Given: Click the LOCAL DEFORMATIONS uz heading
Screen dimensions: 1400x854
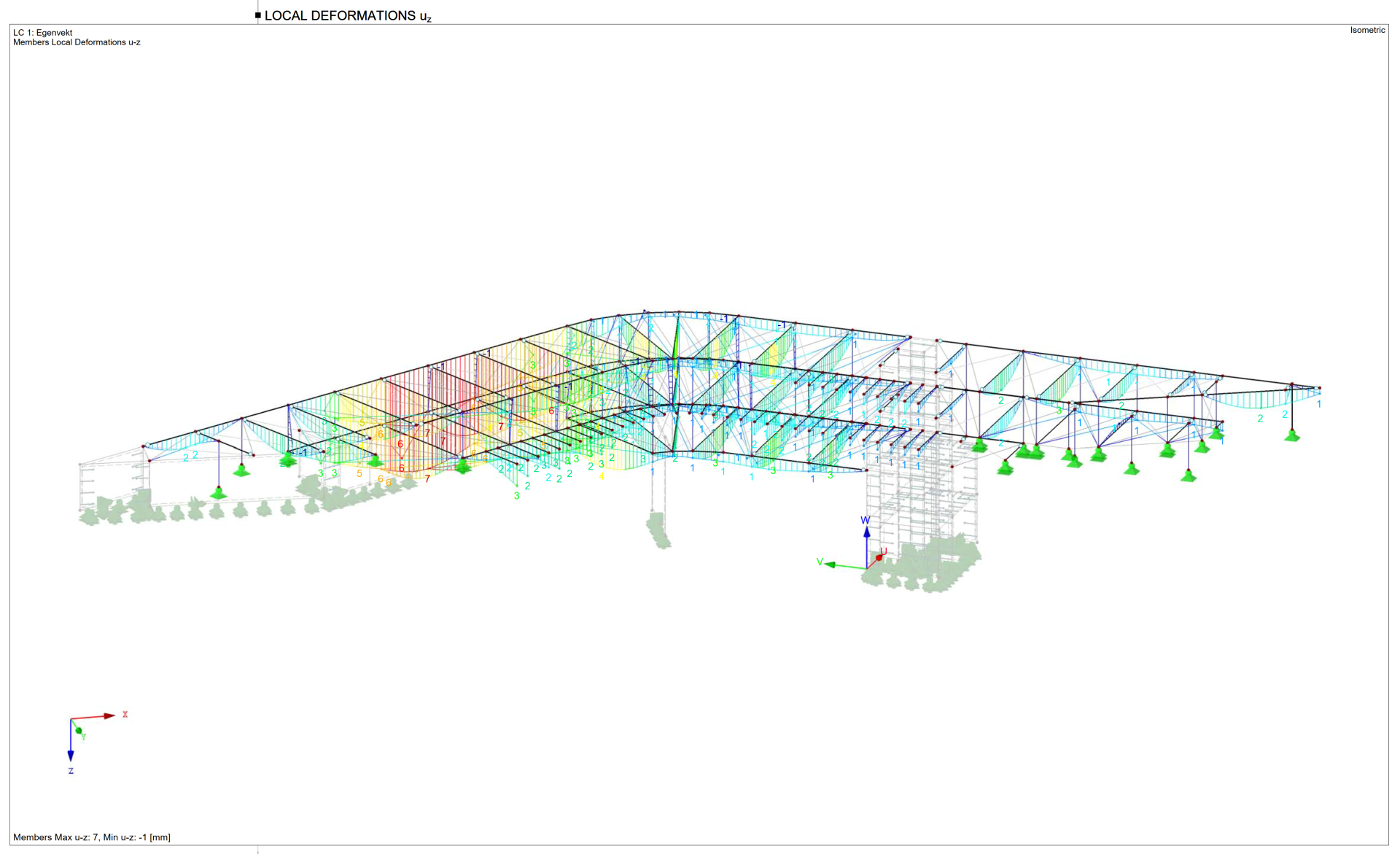Looking at the screenshot, I should [x=348, y=16].
